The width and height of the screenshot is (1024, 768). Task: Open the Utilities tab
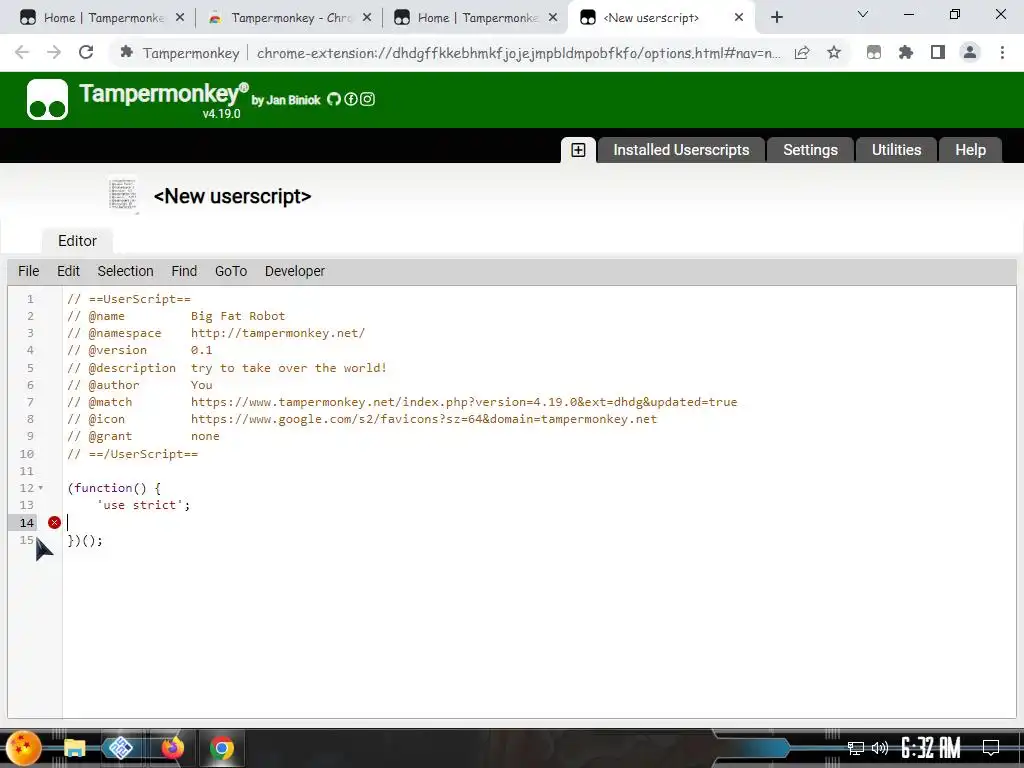click(896, 150)
